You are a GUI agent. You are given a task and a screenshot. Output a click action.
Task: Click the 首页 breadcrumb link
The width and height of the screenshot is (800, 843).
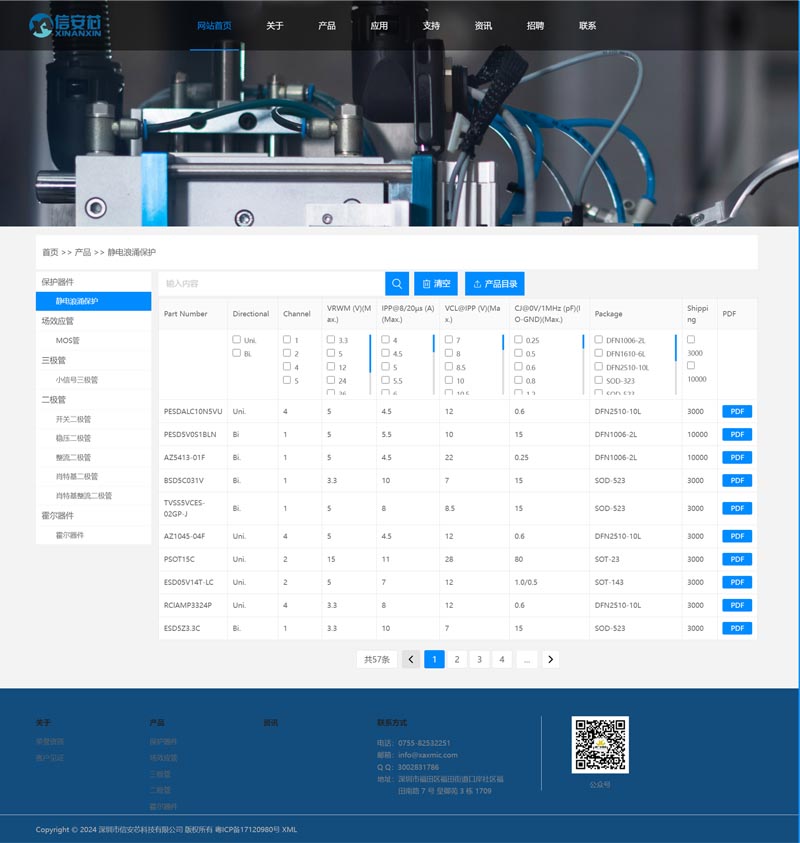[x=50, y=252]
